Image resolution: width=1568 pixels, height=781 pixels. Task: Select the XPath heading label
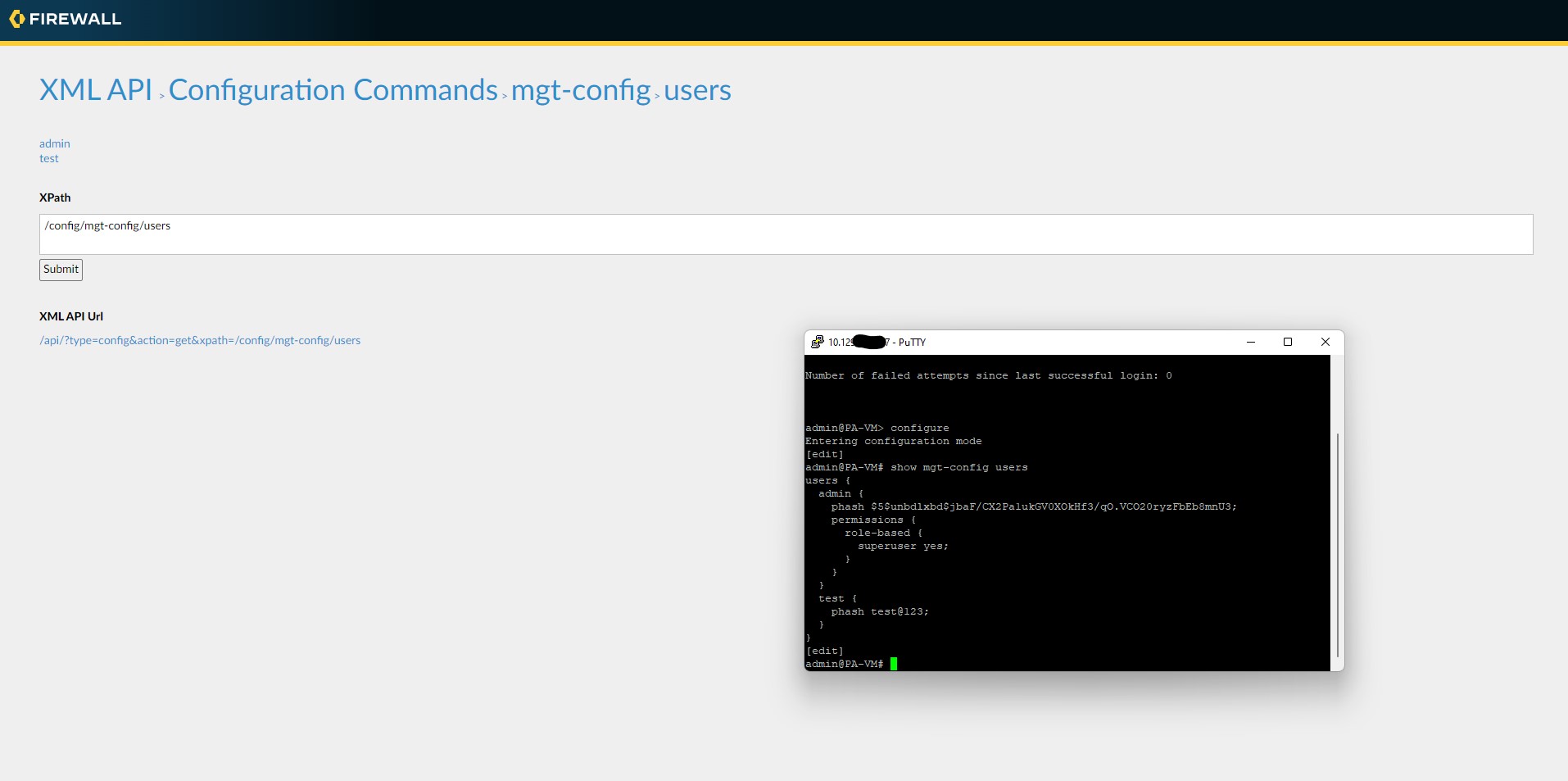55,198
